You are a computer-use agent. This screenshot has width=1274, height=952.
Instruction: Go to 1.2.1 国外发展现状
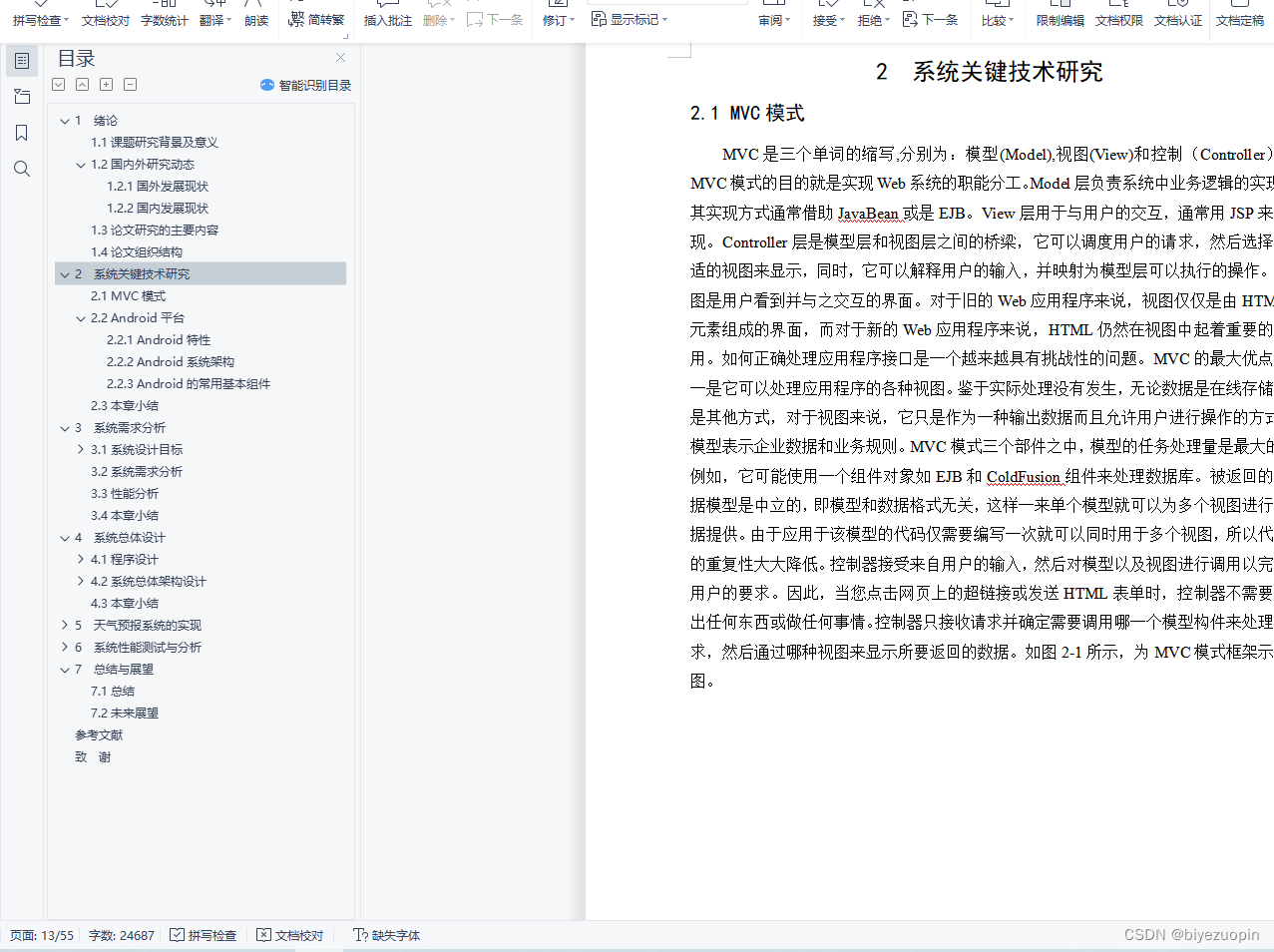coord(158,187)
